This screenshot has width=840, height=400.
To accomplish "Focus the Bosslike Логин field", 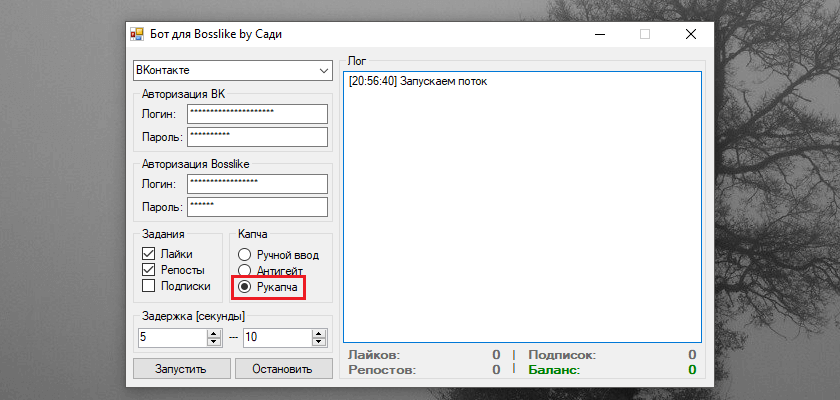I will (x=257, y=184).
